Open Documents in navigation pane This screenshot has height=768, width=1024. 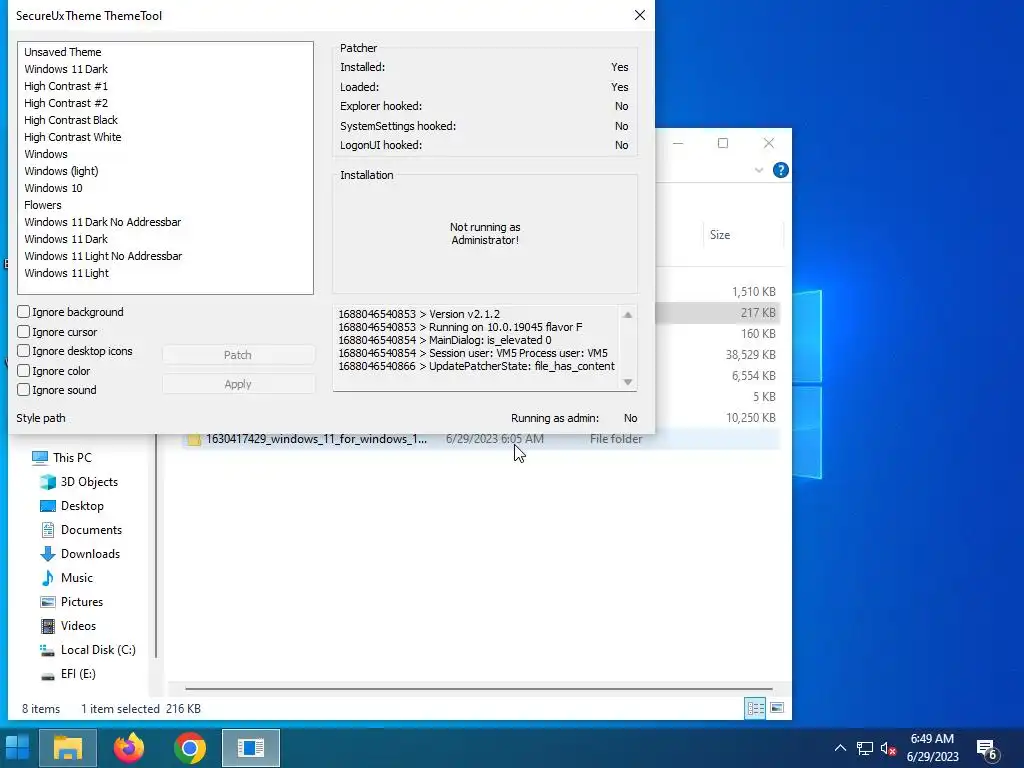pyautogui.click(x=91, y=530)
